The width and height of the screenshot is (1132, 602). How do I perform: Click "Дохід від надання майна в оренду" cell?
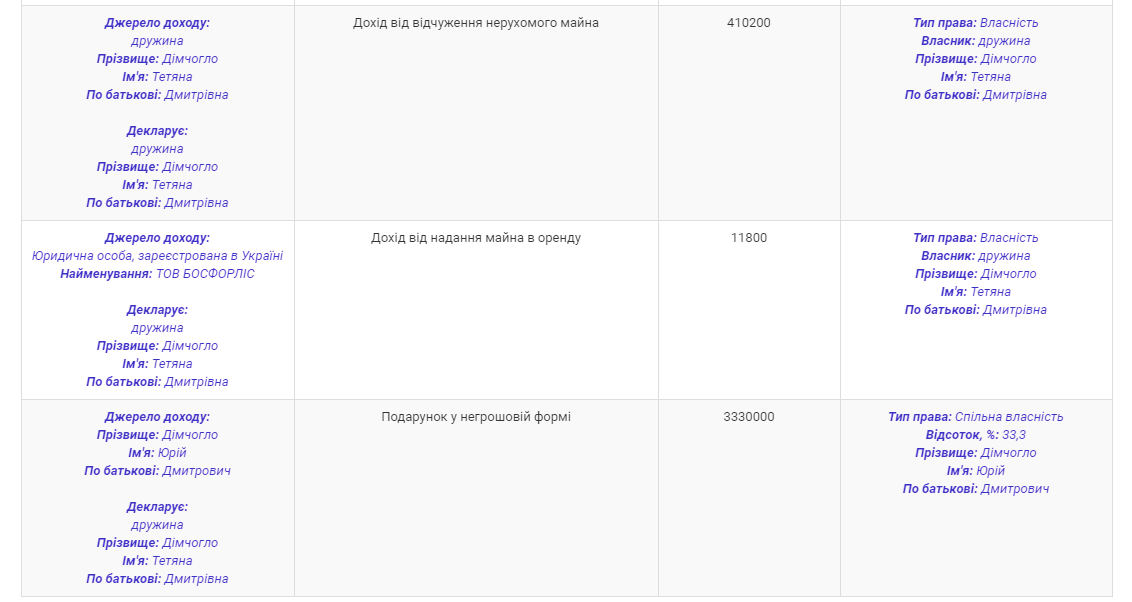[x=476, y=238]
